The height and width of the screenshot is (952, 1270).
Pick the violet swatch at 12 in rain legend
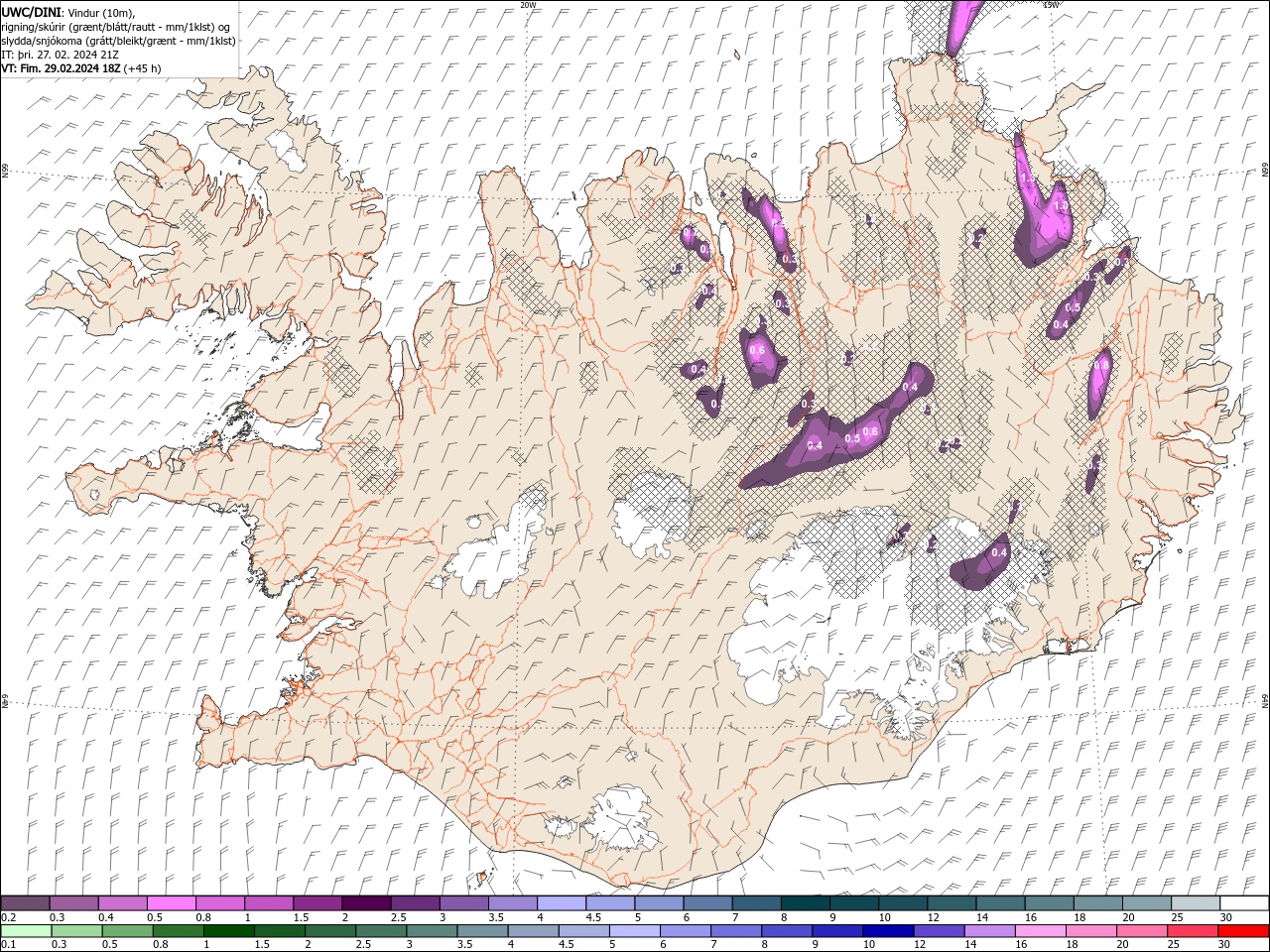click(x=939, y=931)
